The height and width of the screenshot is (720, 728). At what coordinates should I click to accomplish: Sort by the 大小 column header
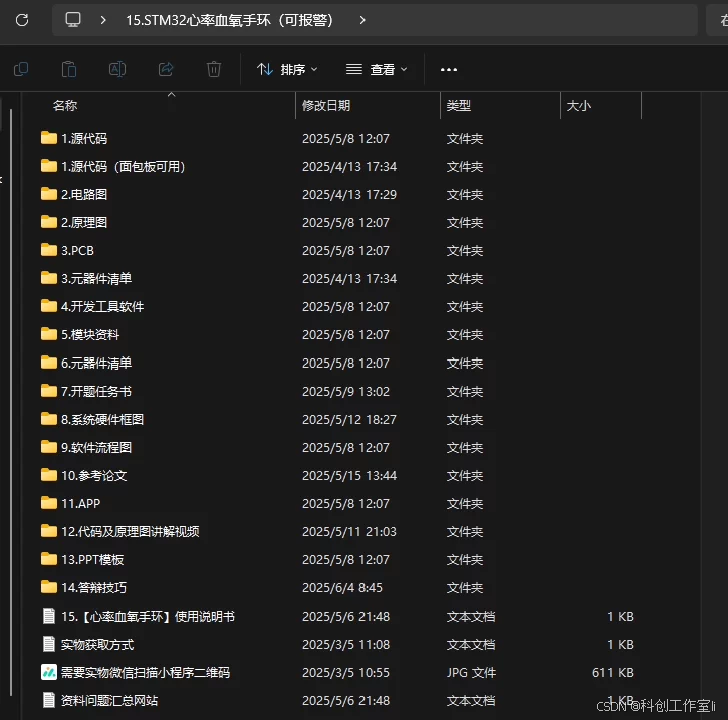tap(578, 106)
